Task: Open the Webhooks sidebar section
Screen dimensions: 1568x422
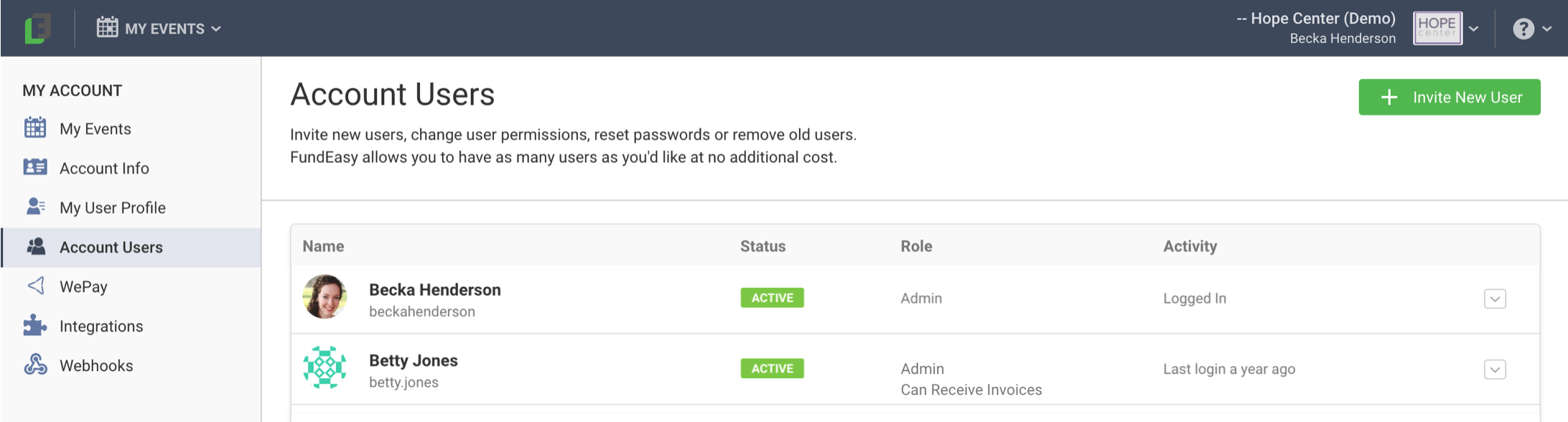Action: click(96, 365)
